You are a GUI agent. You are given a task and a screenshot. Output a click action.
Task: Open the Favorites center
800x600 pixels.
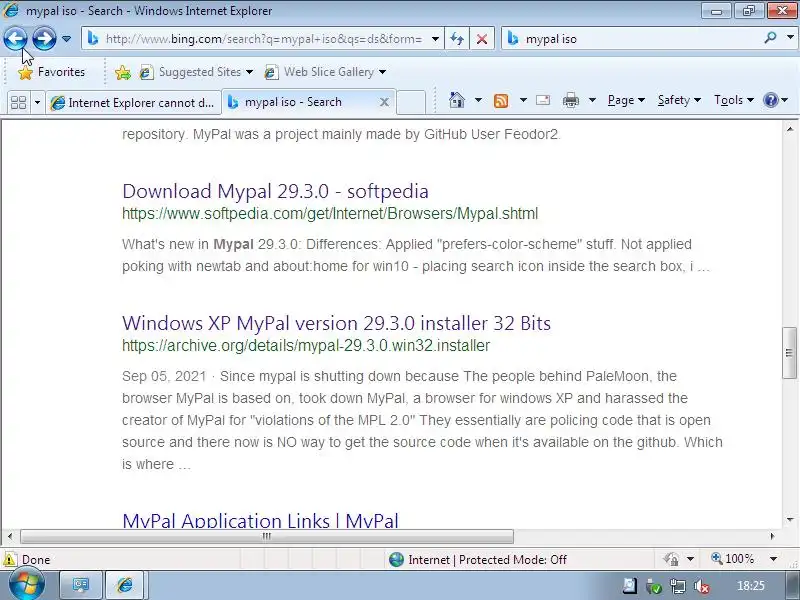tap(51, 72)
